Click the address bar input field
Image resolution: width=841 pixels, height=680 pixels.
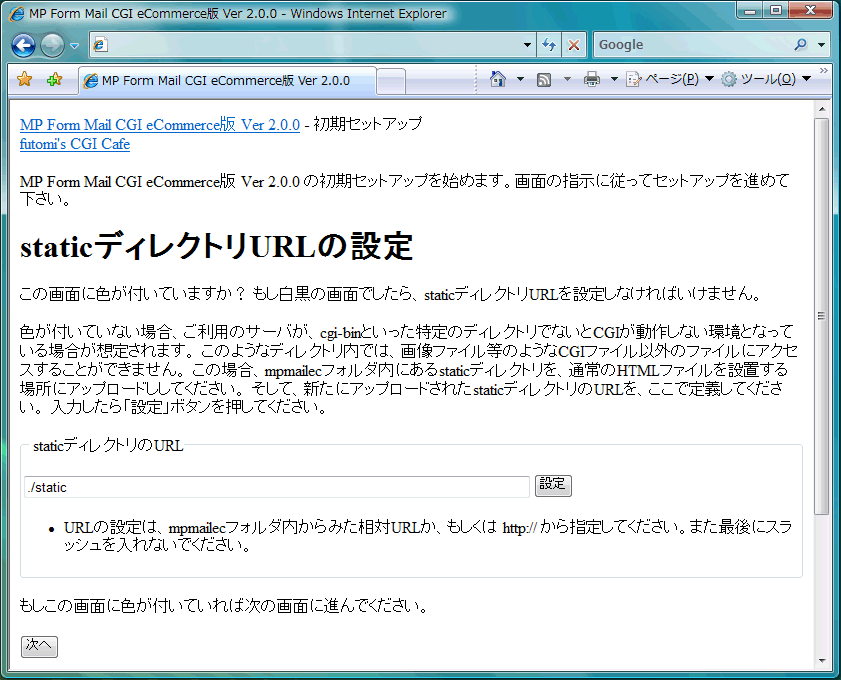(313, 45)
